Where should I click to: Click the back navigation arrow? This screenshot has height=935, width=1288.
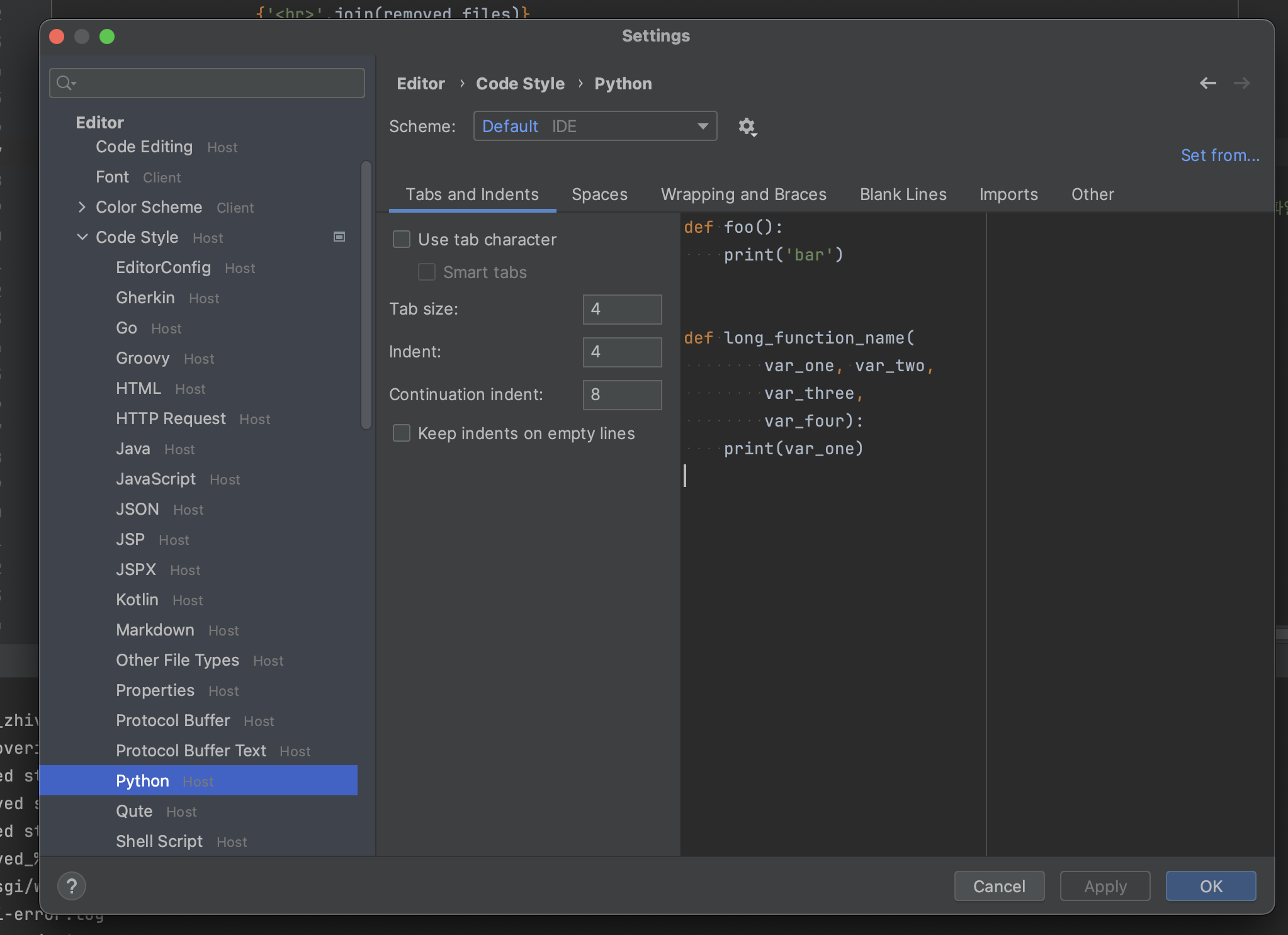1207,82
